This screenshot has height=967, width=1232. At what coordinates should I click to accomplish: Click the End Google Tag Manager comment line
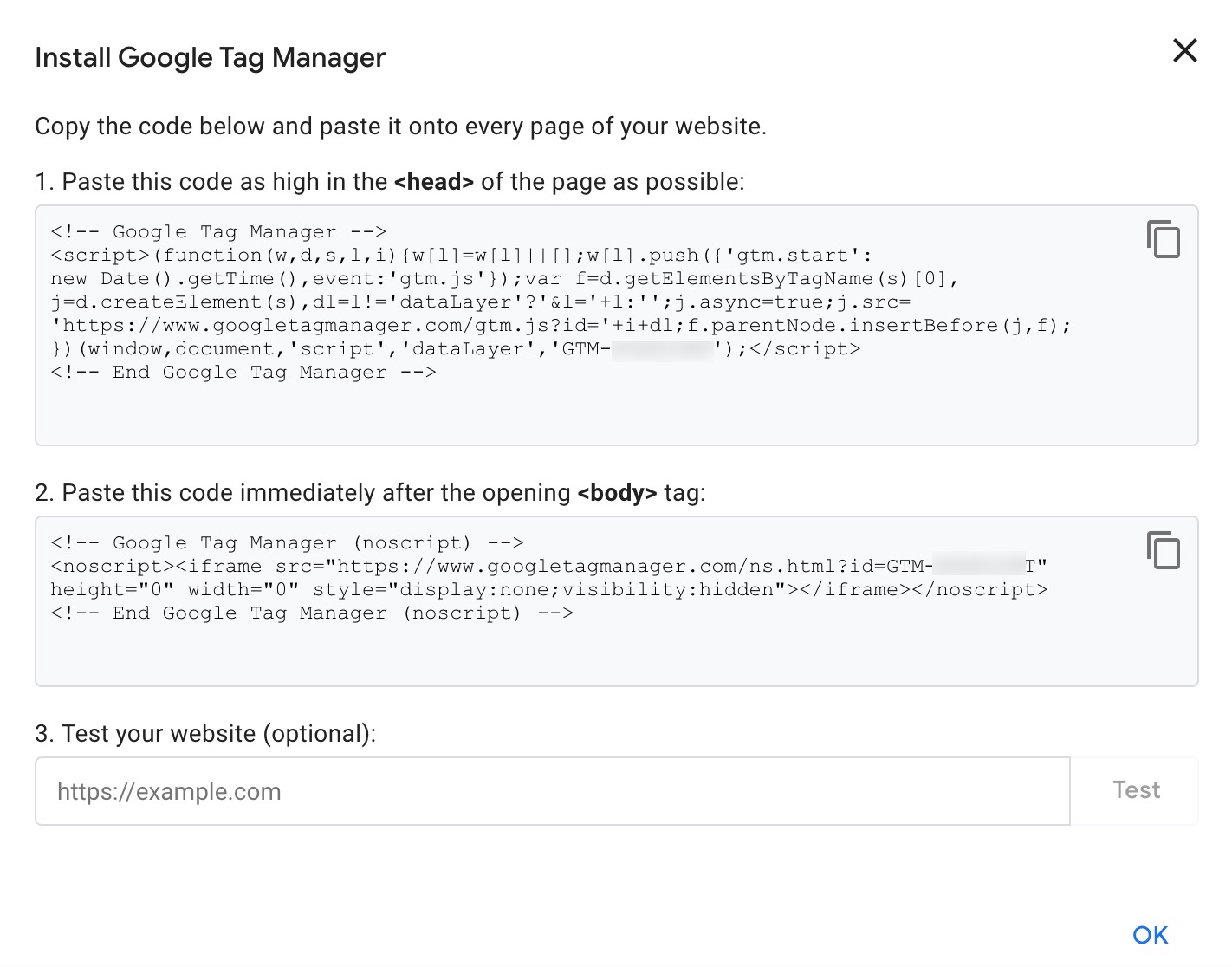(x=245, y=372)
